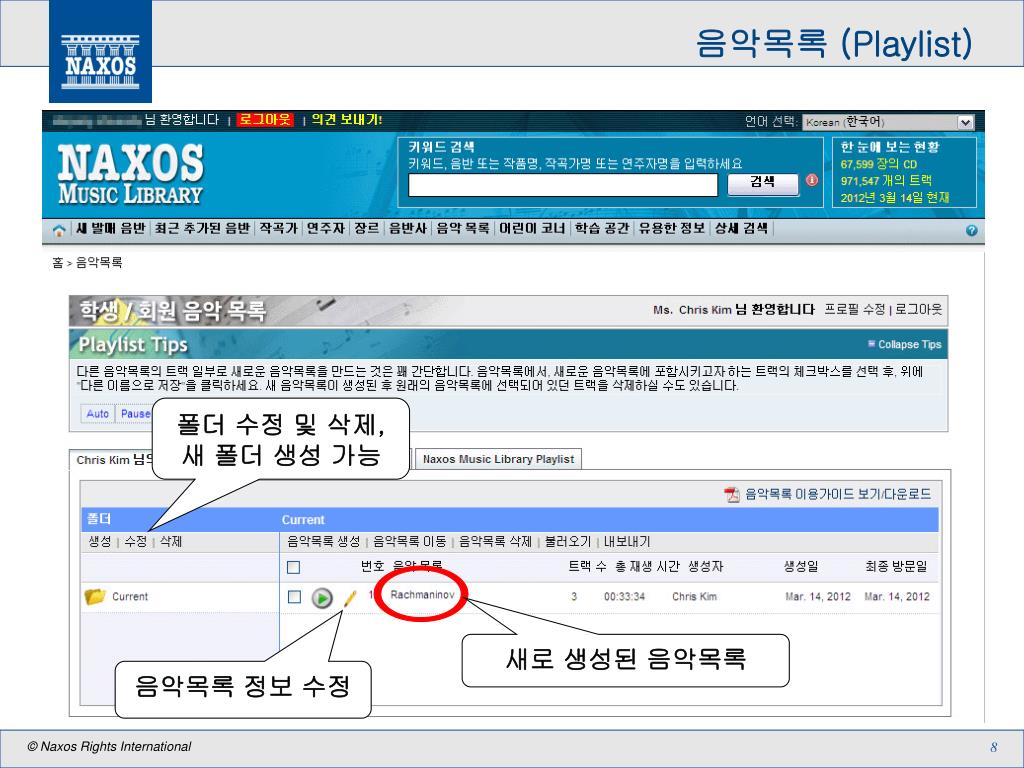This screenshot has width=1024, height=768.
Task: Click 홈 breadcrumb link
Action: (x=57, y=263)
